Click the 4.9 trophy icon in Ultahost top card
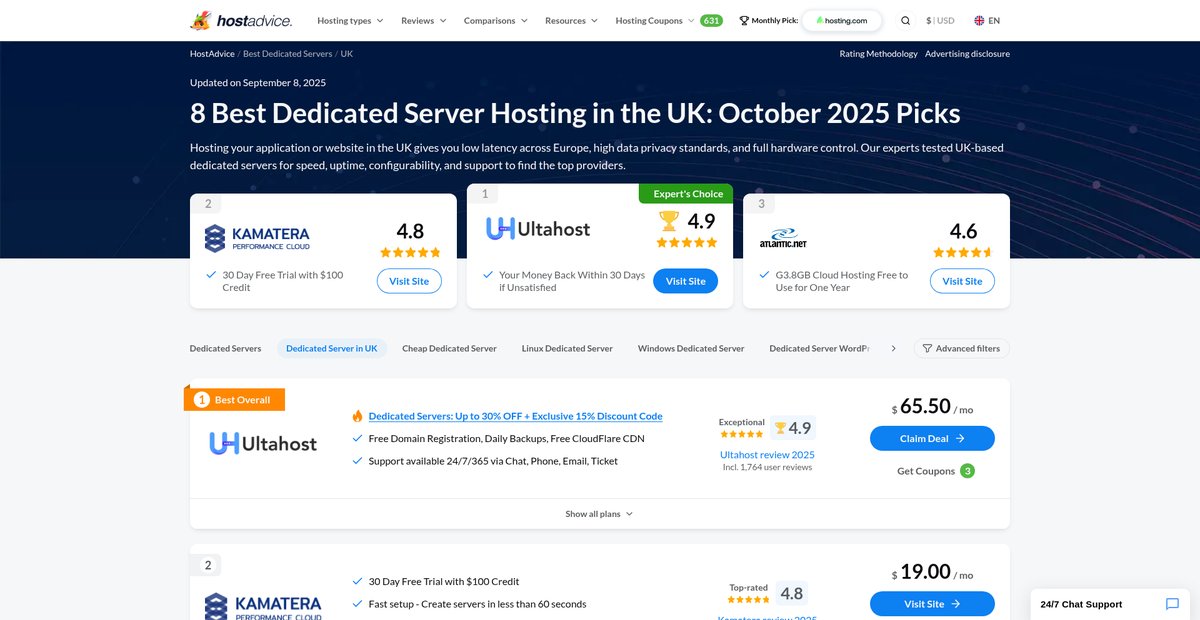1200x620 pixels. [668, 219]
